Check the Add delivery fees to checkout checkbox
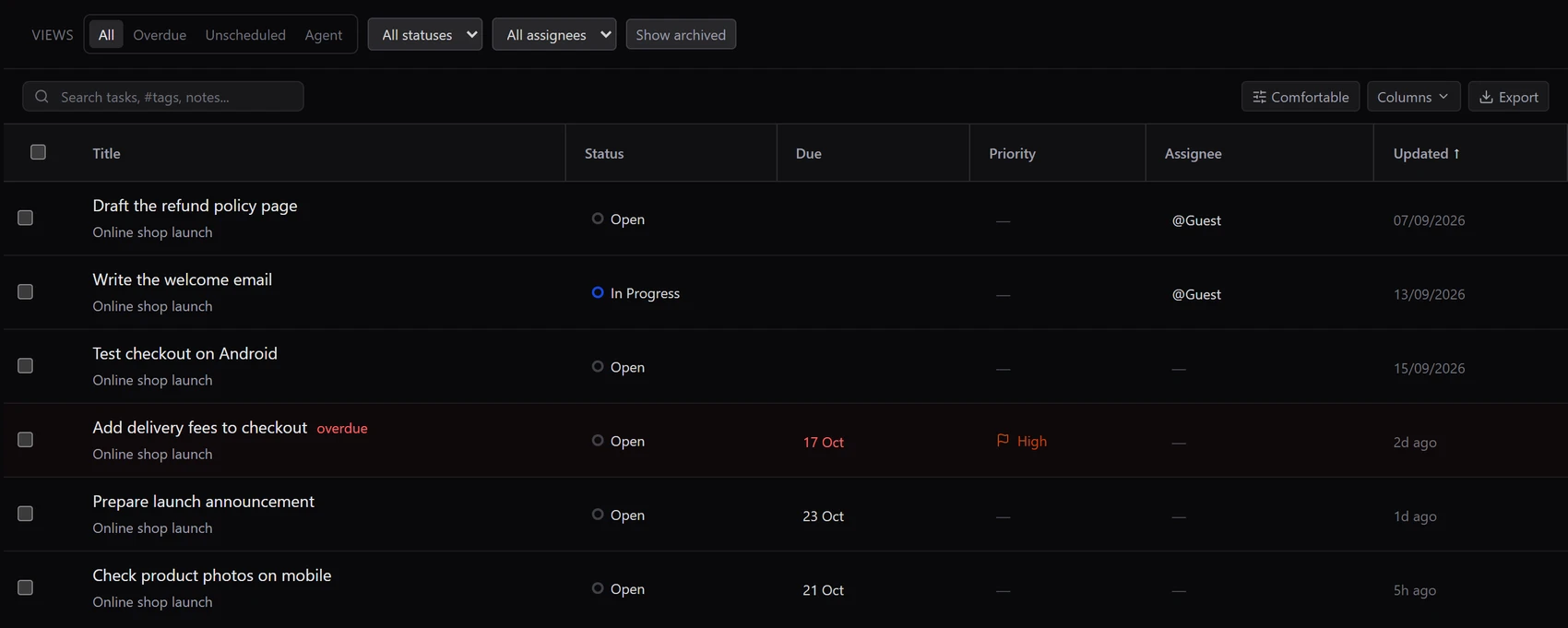Screen dimensions: 1568x628 26,439
